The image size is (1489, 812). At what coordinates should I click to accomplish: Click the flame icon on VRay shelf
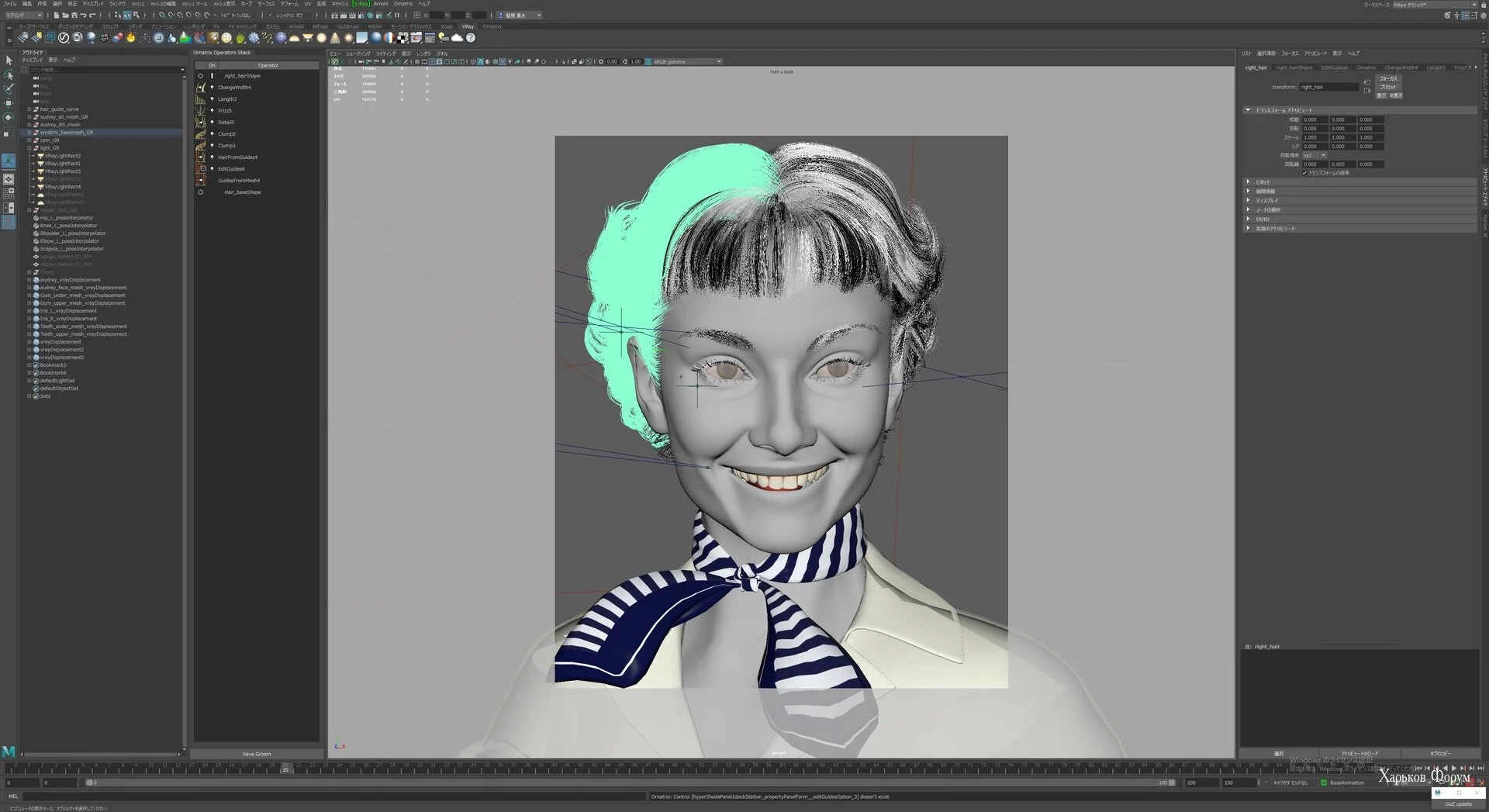pos(131,37)
